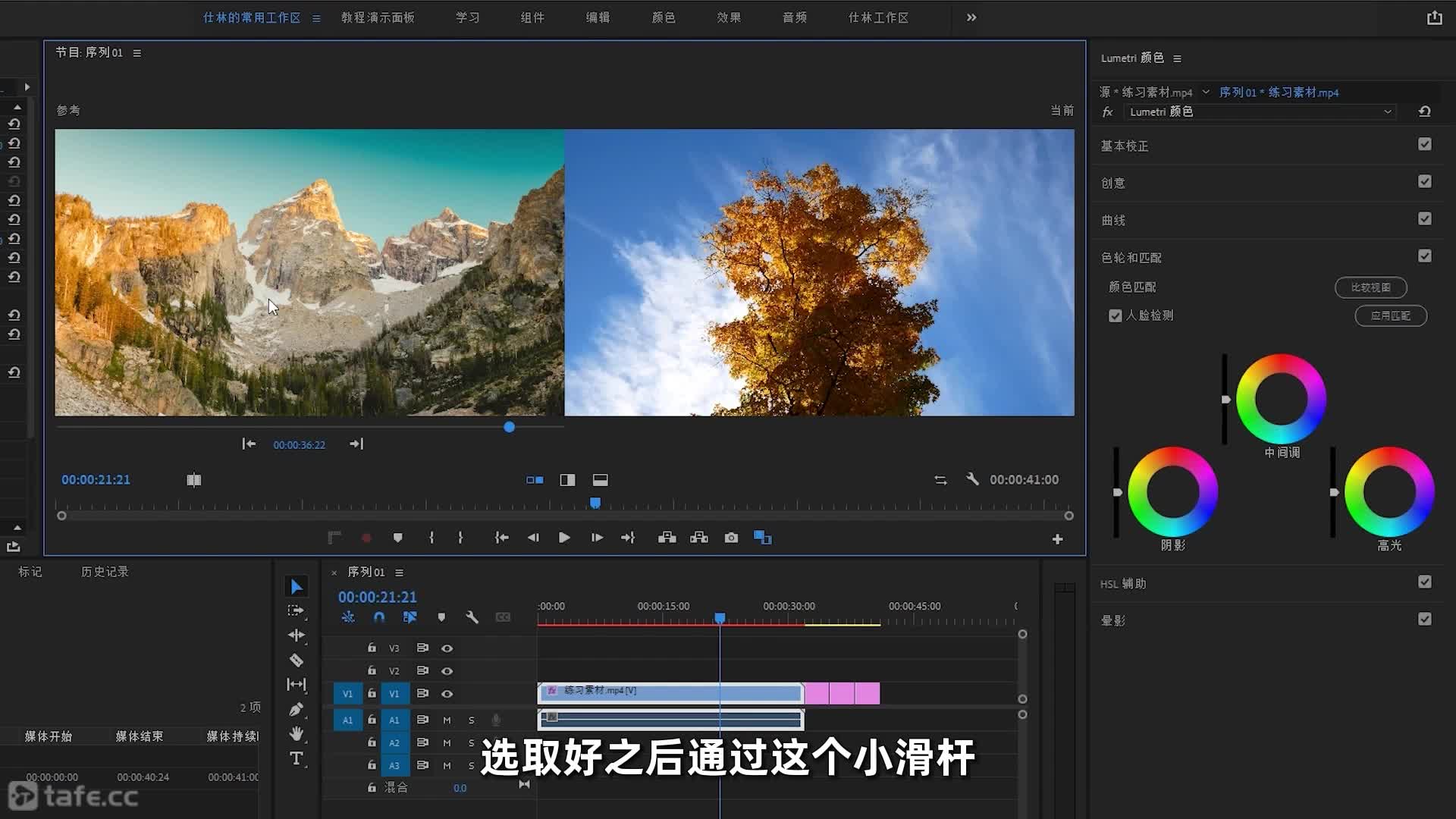Lock the V2 track
The width and height of the screenshot is (1456, 819).
[372, 670]
